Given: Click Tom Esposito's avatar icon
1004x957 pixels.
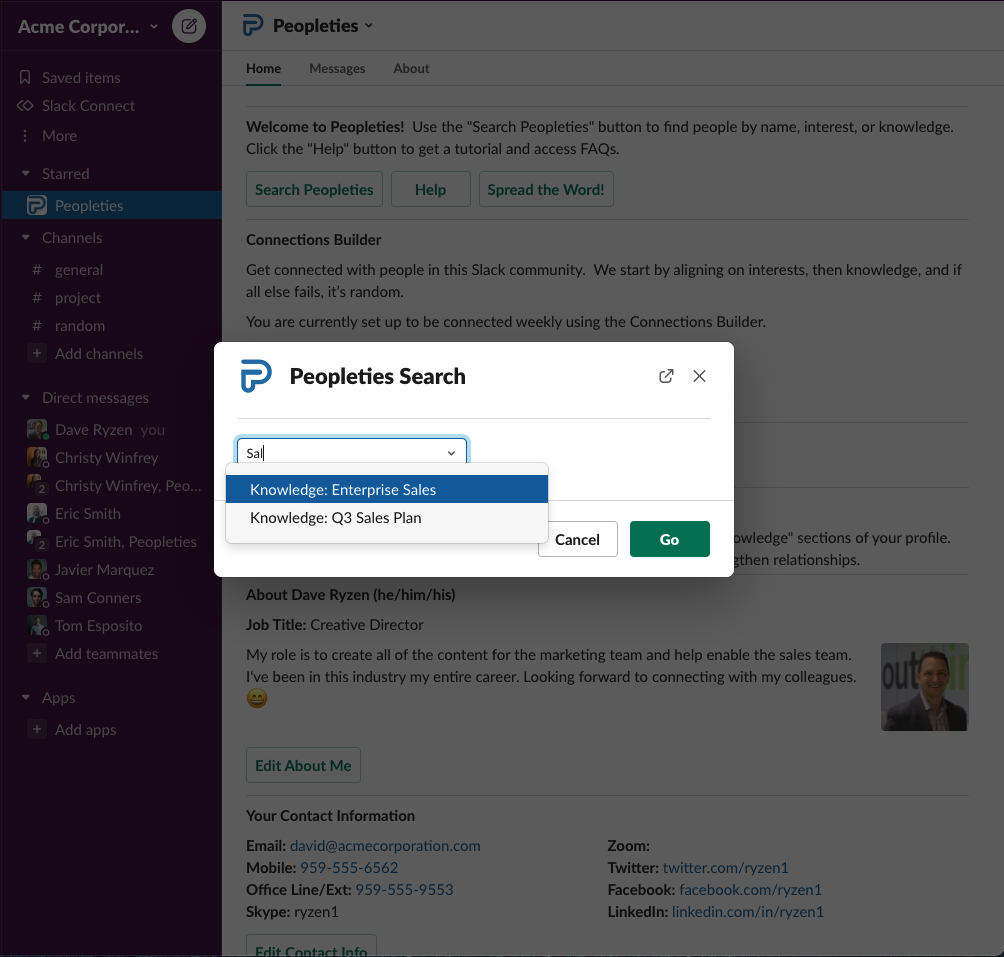Looking at the screenshot, I should click(37, 625).
